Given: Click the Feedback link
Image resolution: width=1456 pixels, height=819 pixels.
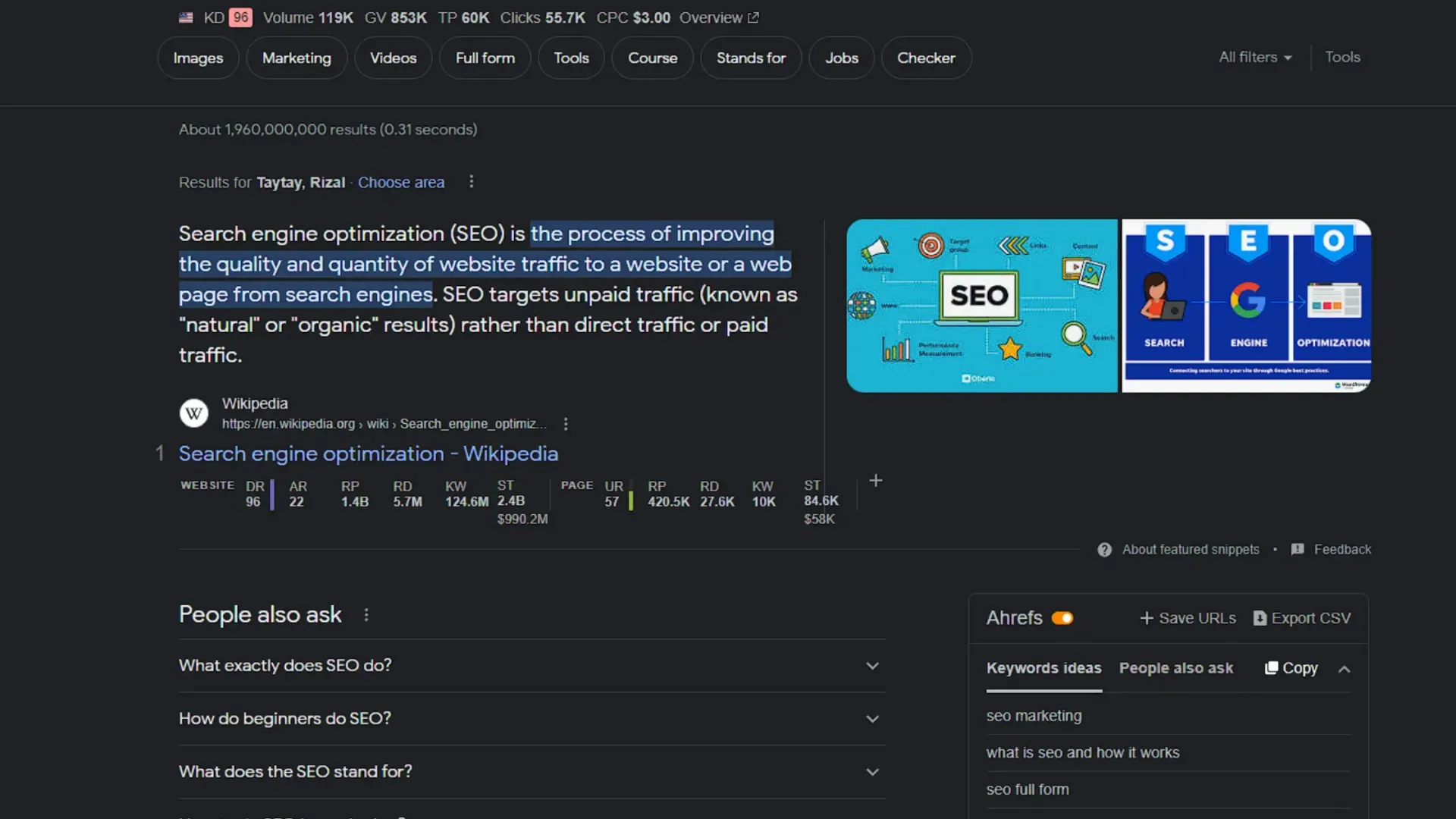Looking at the screenshot, I should point(1342,550).
